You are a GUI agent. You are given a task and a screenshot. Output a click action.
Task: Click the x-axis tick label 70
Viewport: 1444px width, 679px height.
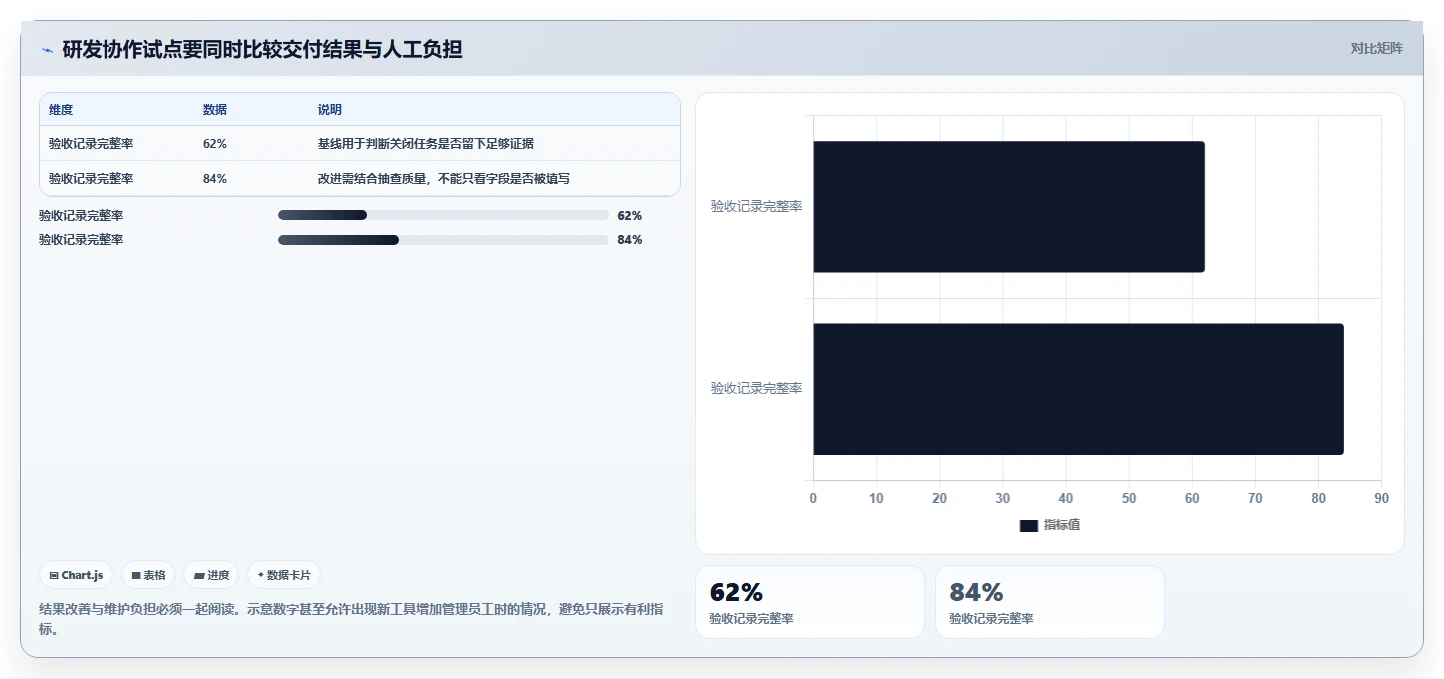pyautogui.click(x=1255, y=498)
